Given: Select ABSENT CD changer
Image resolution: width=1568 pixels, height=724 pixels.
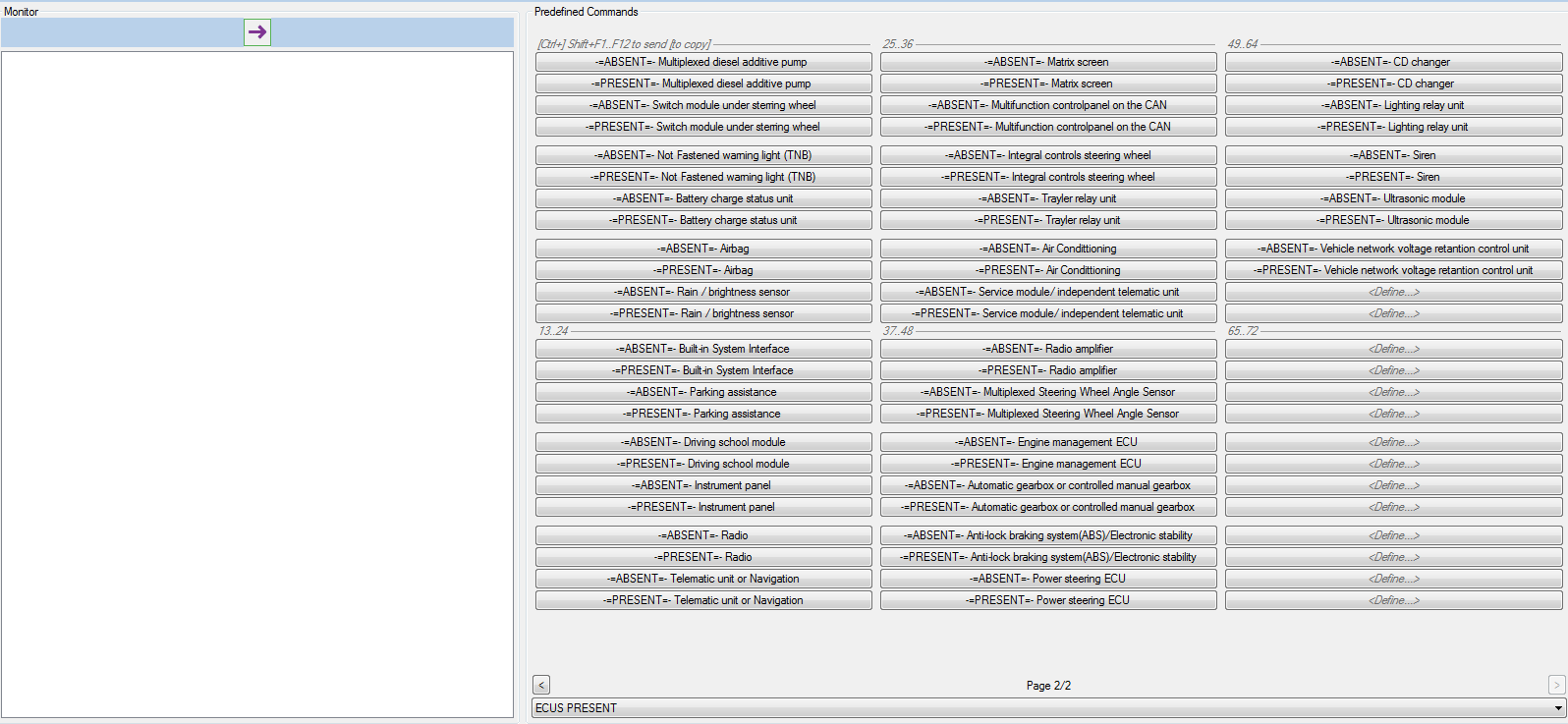Looking at the screenshot, I should pyautogui.click(x=1393, y=62).
